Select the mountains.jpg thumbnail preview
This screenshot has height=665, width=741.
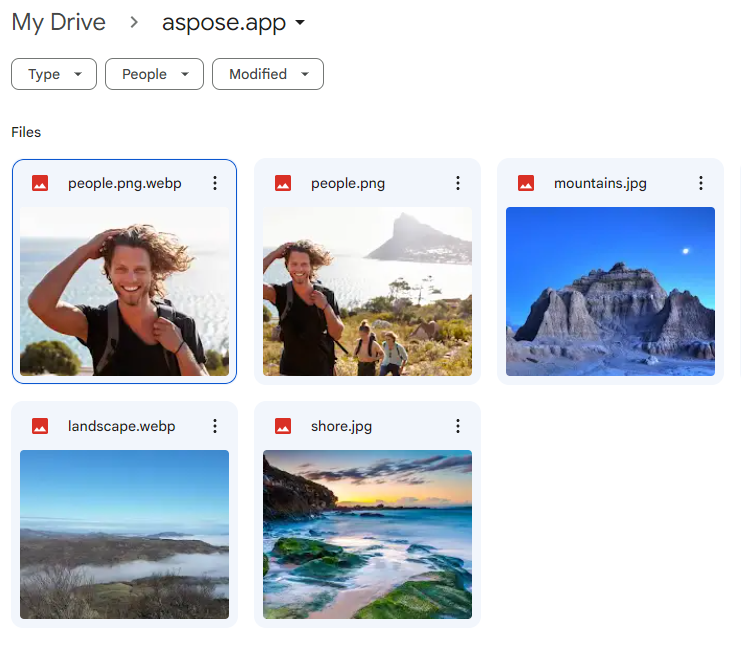click(610, 291)
